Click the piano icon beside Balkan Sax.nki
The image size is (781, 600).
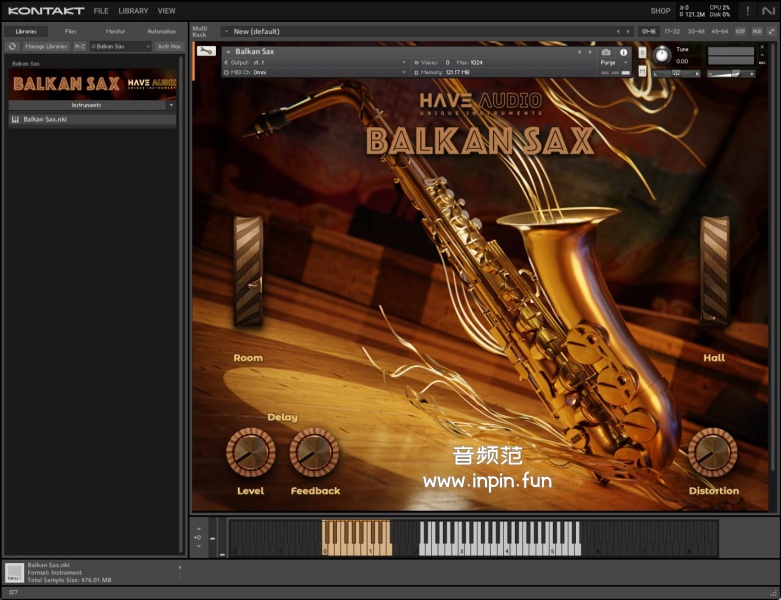click(x=15, y=119)
